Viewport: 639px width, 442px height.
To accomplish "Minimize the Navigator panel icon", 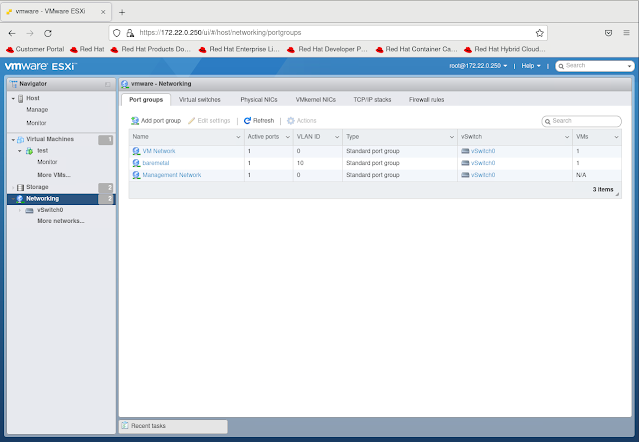I will [108, 84].
